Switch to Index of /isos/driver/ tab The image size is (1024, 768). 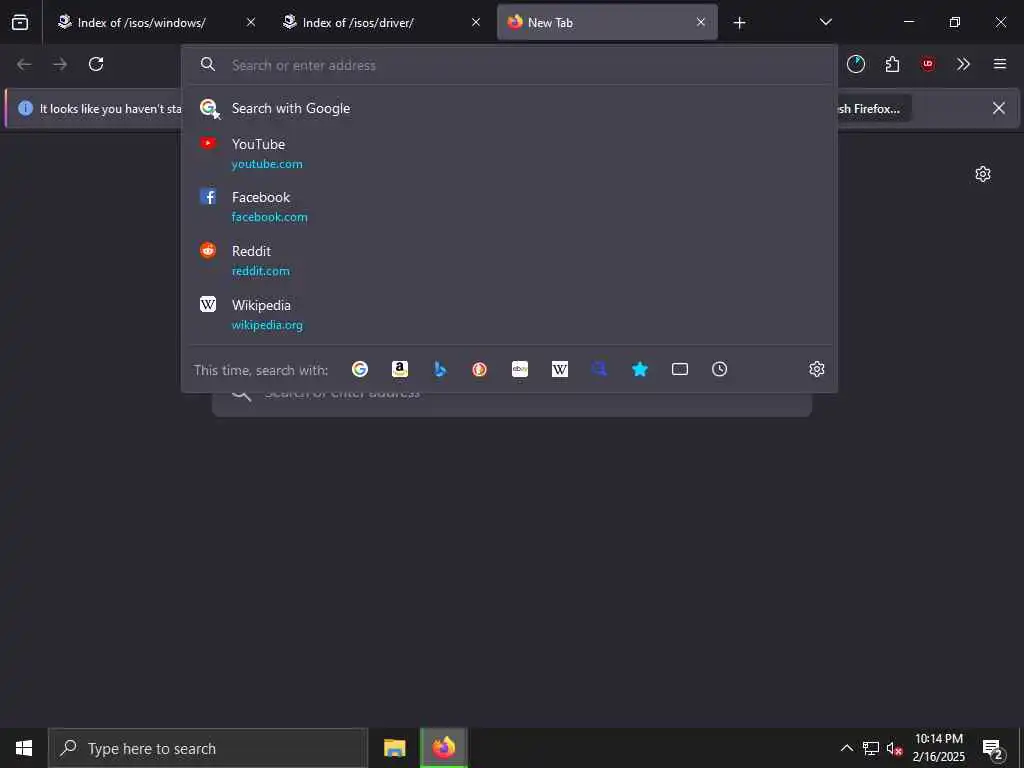pyautogui.click(x=382, y=22)
